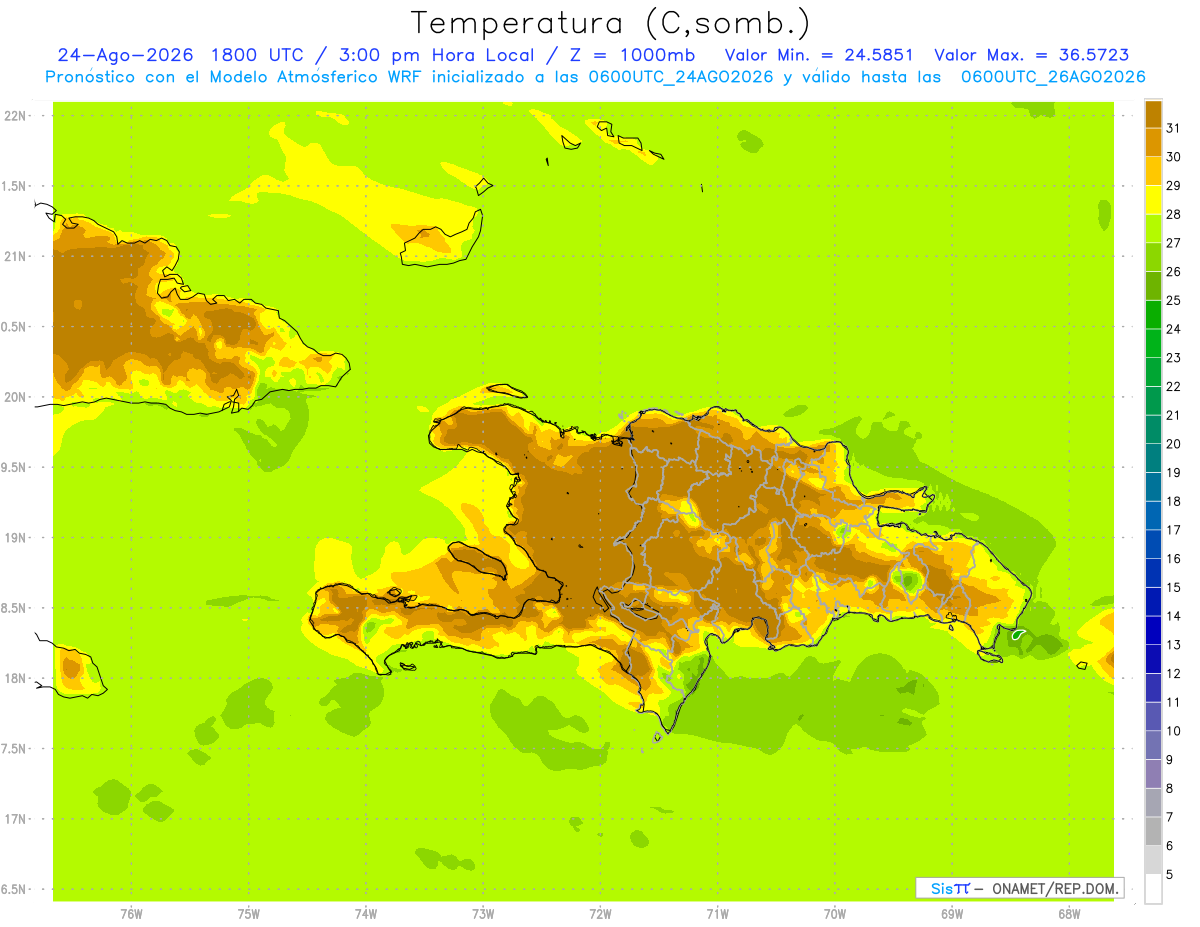Select the "24-Ago-2026" forecast date text
The height and width of the screenshot is (927, 1200).
pyautogui.click(x=126, y=55)
